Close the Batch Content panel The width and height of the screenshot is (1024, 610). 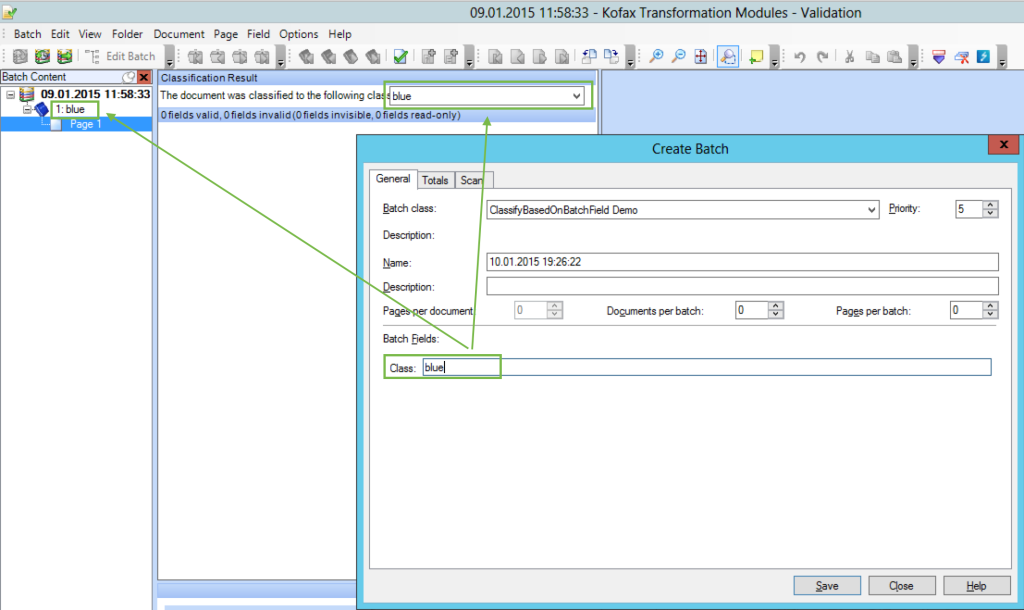tap(143, 77)
